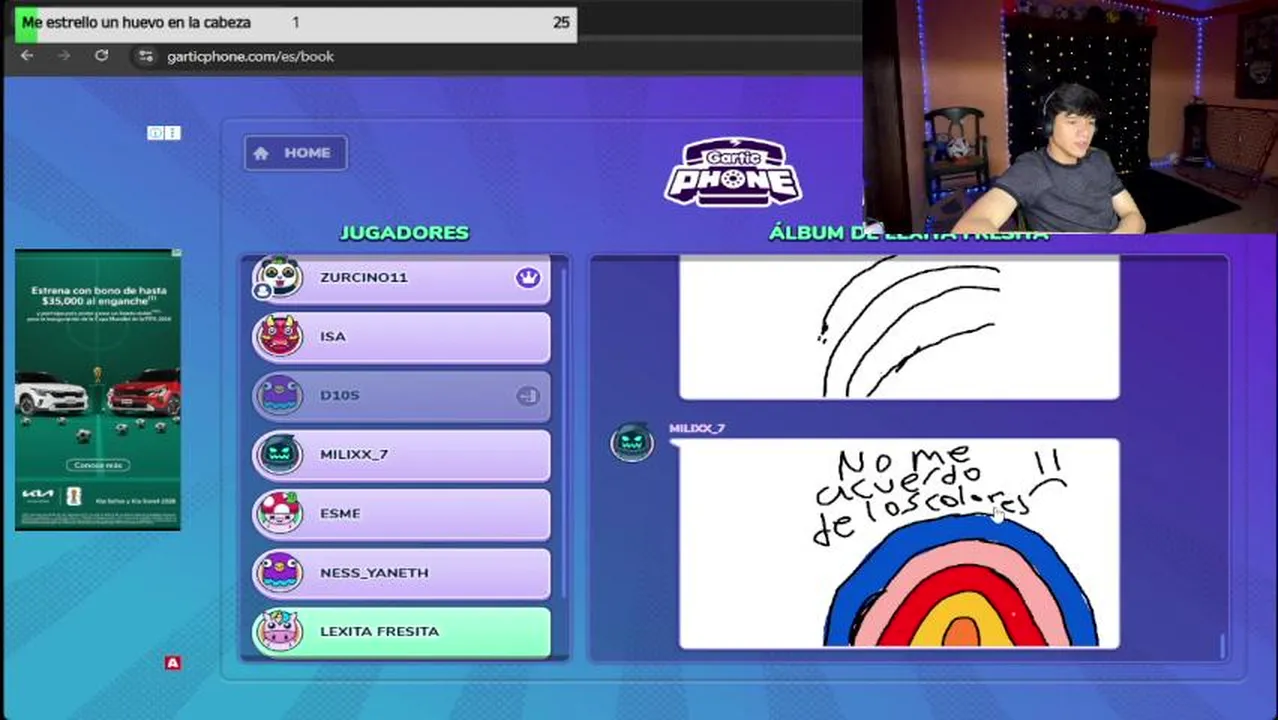Select player D10S

tap(401, 396)
